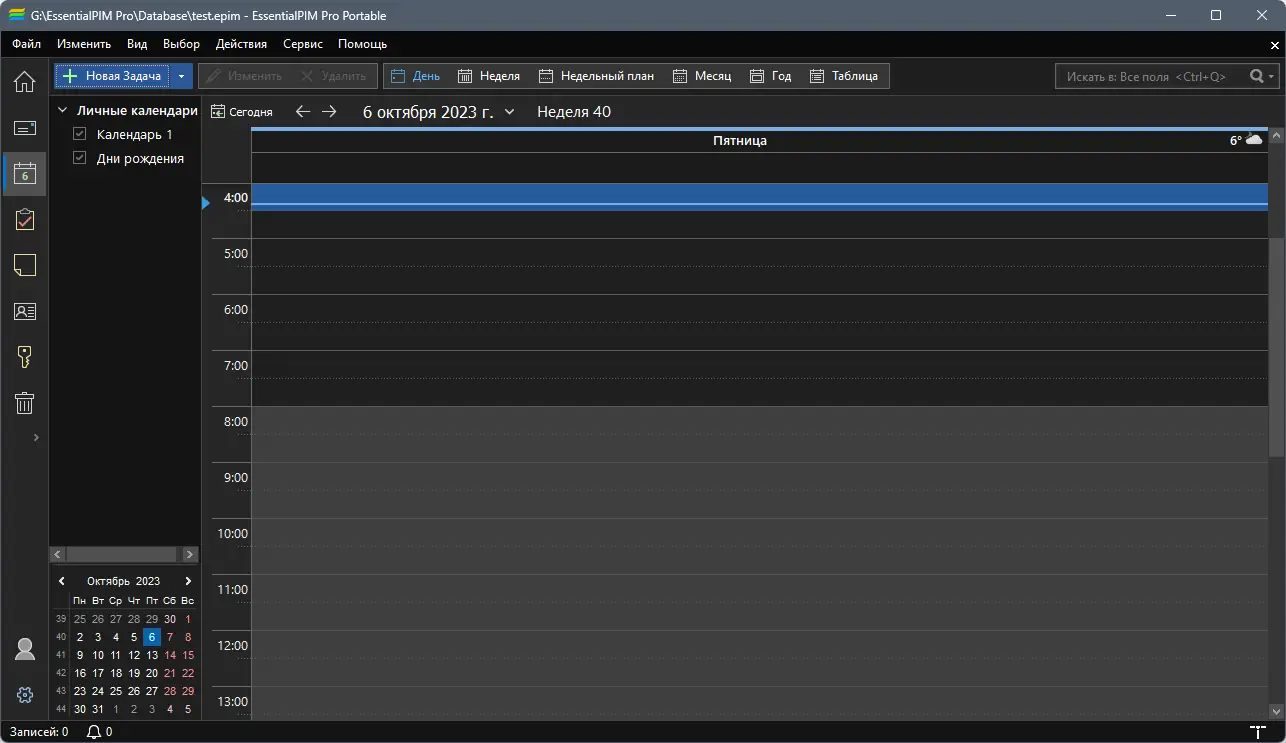The width and height of the screenshot is (1286, 743).
Task: Switch to Table view
Action: click(844, 76)
